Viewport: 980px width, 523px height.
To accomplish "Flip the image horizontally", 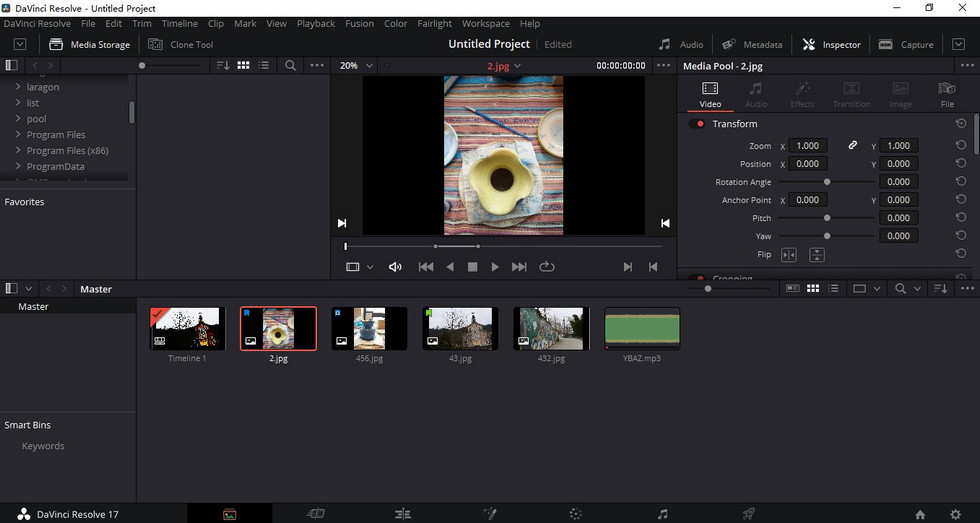I will click(x=789, y=254).
